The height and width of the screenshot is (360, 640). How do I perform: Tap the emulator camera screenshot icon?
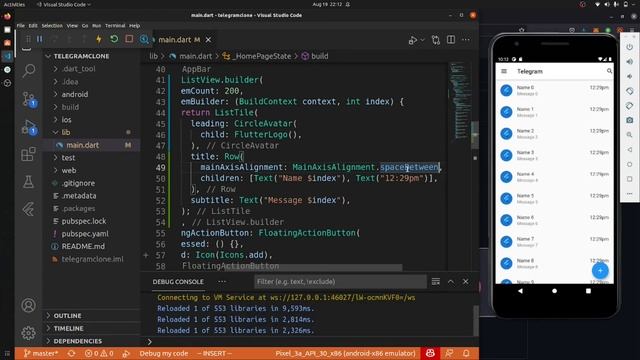pyautogui.click(x=630, y=120)
